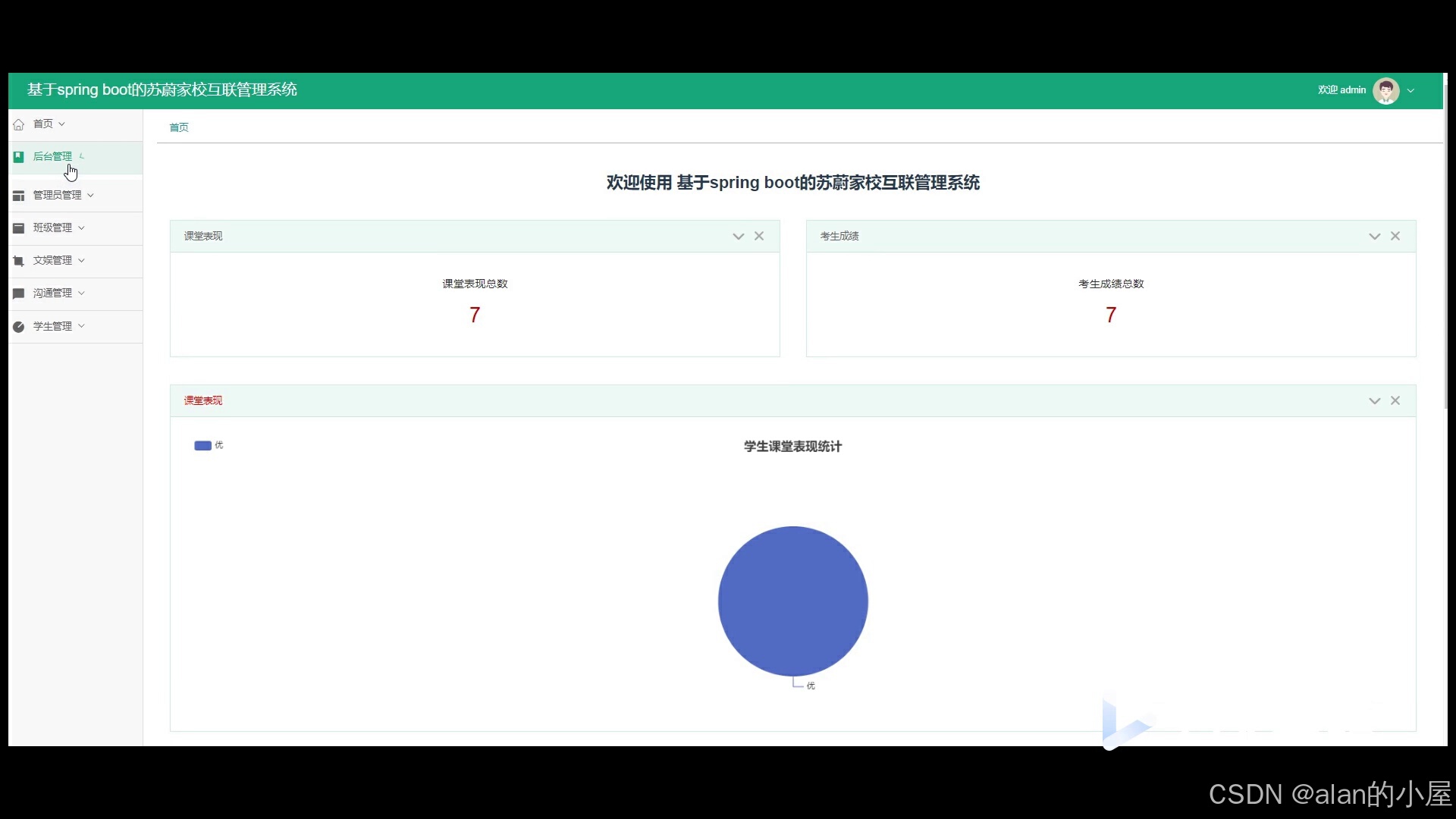Click the 首页 breadcrumb link
The image size is (1456, 819).
pos(179,127)
